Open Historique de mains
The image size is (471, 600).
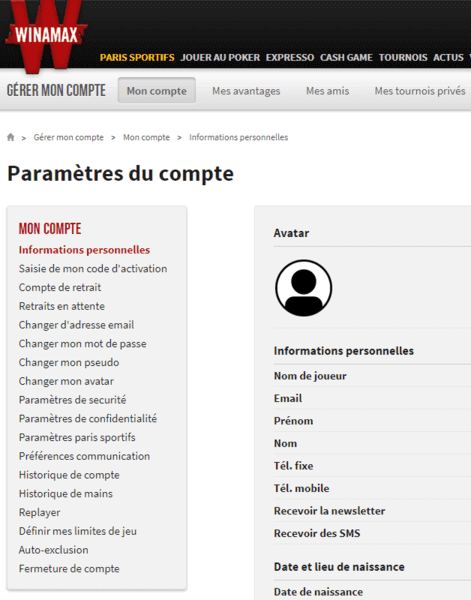(66, 494)
